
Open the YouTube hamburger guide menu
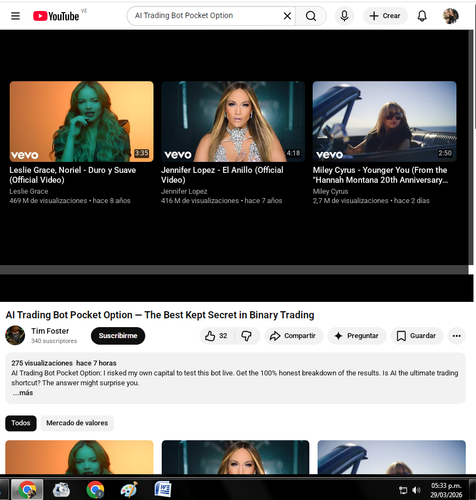[x=15, y=16]
